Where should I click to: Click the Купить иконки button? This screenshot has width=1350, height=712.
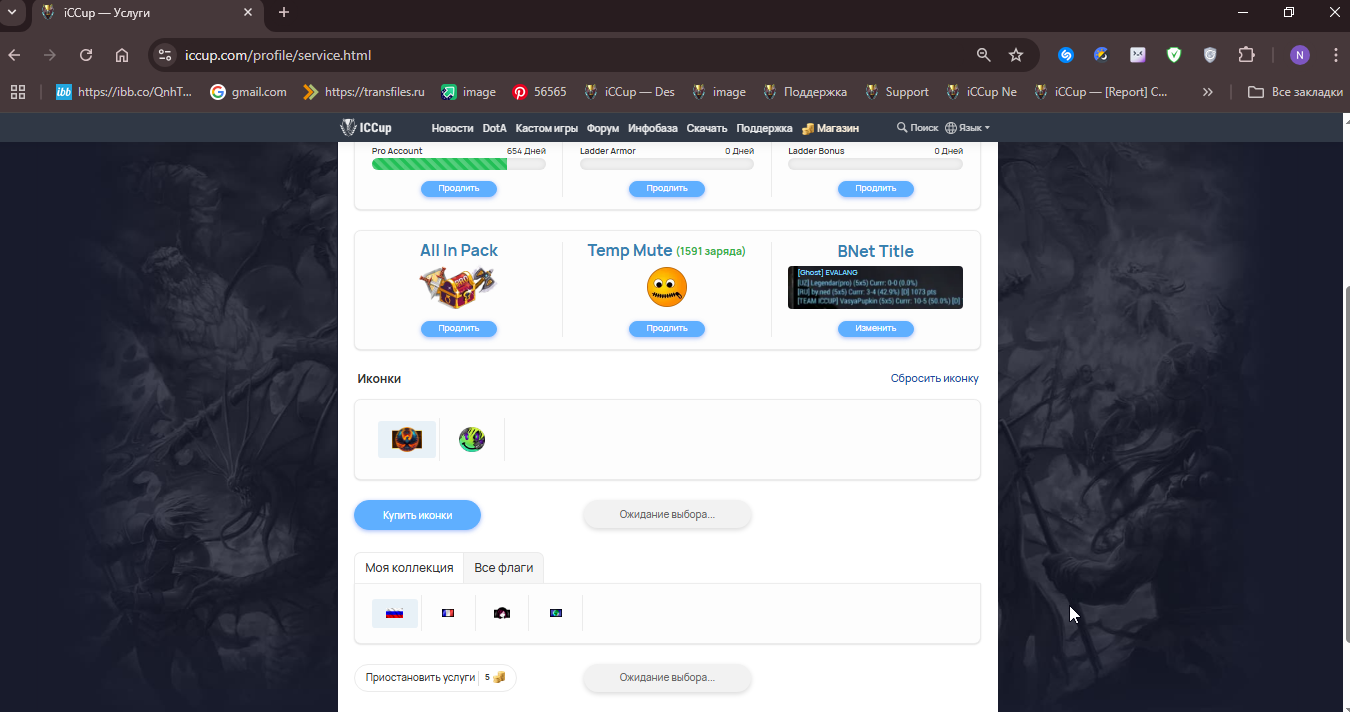pos(417,515)
